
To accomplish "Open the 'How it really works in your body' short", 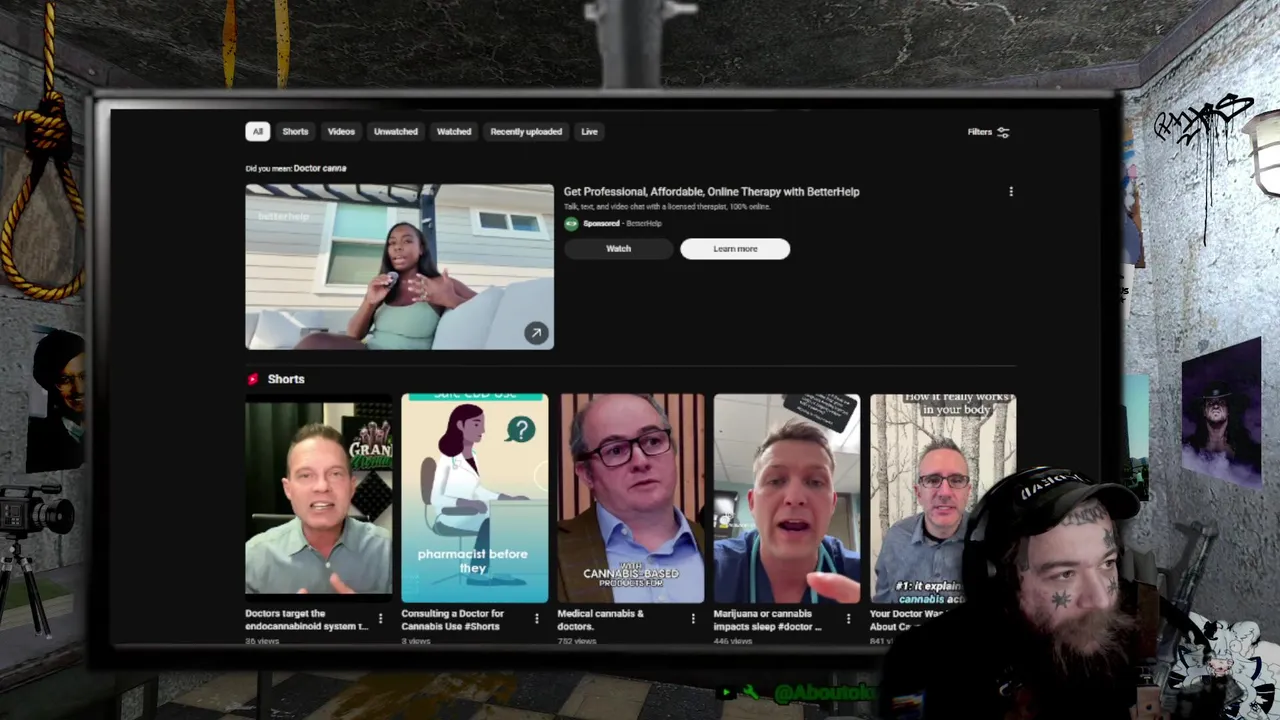I will [943, 498].
